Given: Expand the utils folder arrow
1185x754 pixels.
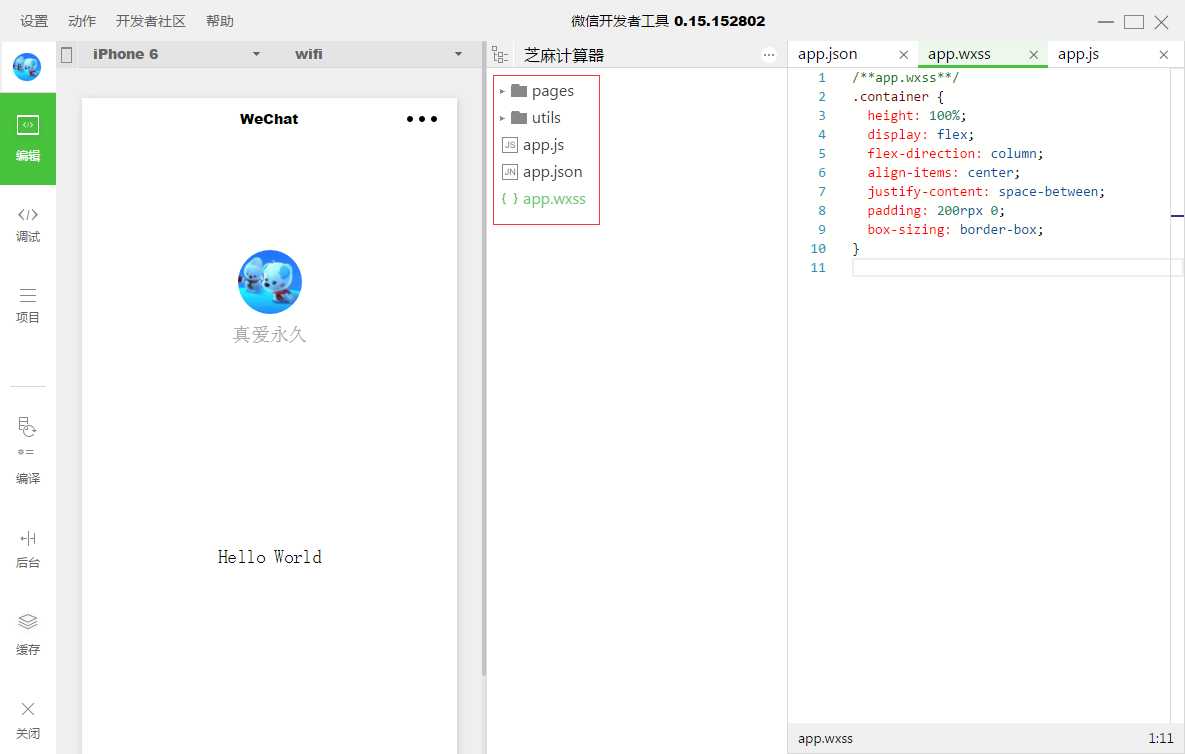Looking at the screenshot, I should (502, 119).
